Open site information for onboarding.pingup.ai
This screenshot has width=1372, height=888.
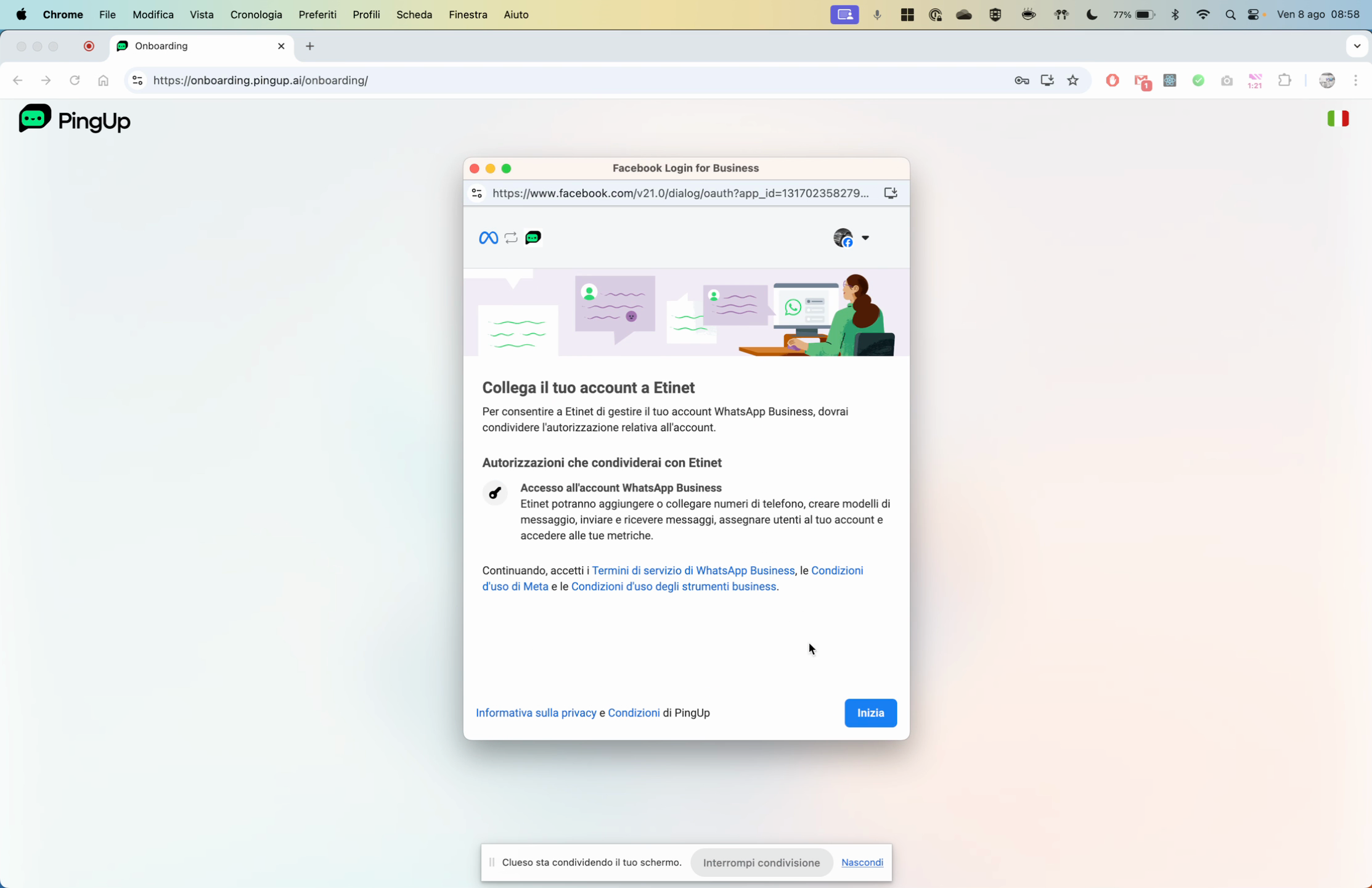click(137, 80)
